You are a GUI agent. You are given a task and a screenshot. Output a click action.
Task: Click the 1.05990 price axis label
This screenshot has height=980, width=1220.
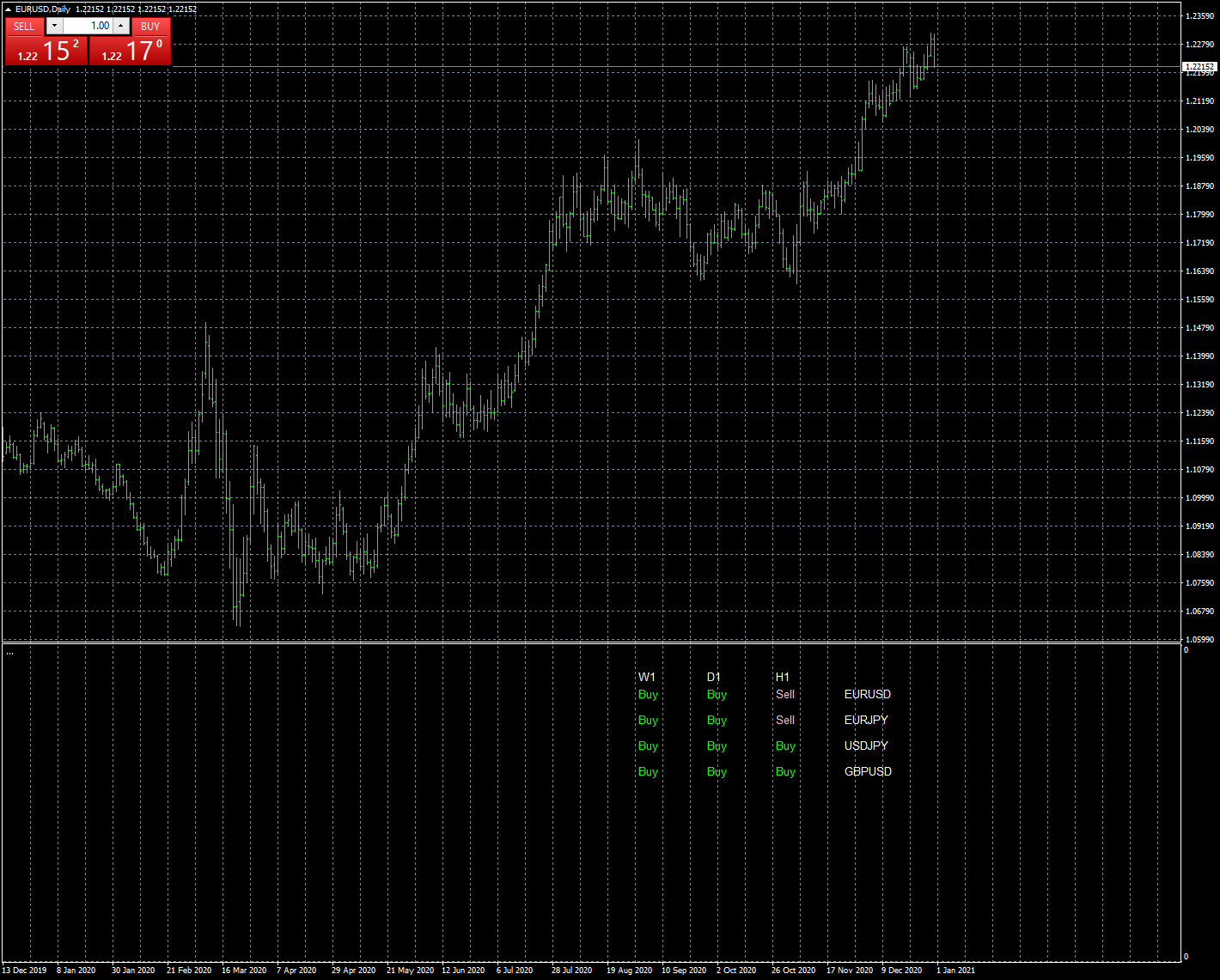[1199, 640]
